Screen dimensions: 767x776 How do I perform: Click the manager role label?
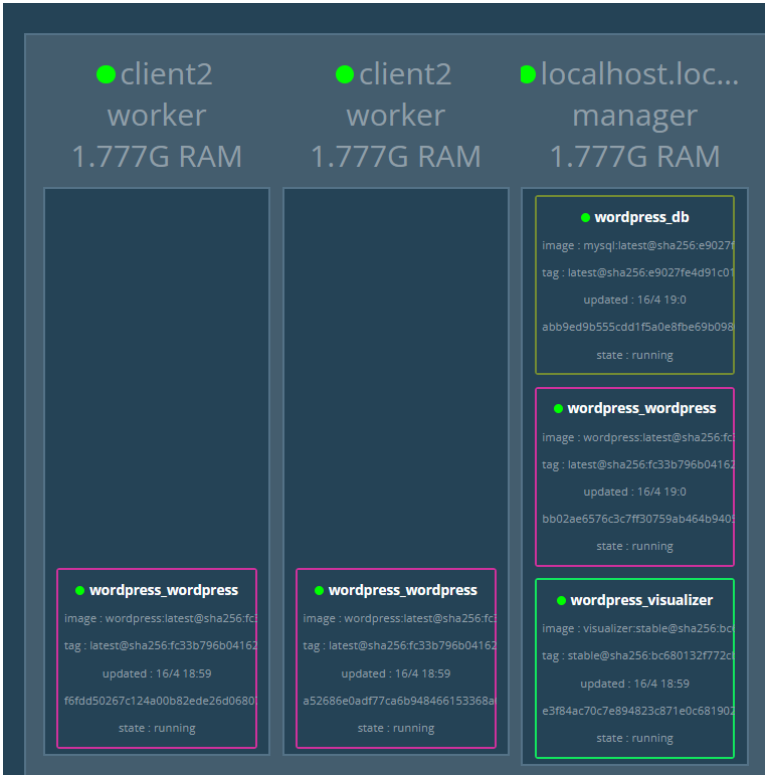coord(635,116)
